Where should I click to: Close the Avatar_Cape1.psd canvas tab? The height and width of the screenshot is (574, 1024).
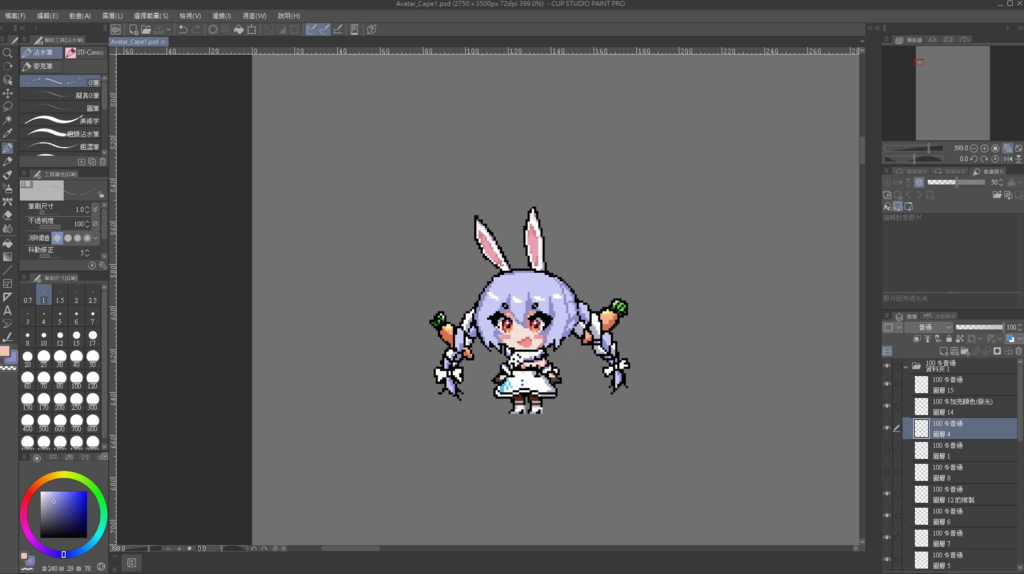pos(163,42)
